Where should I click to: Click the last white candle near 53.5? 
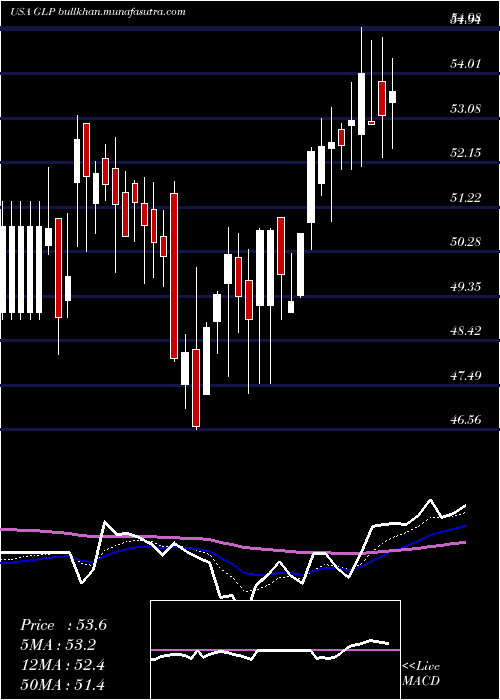coord(392,97)
